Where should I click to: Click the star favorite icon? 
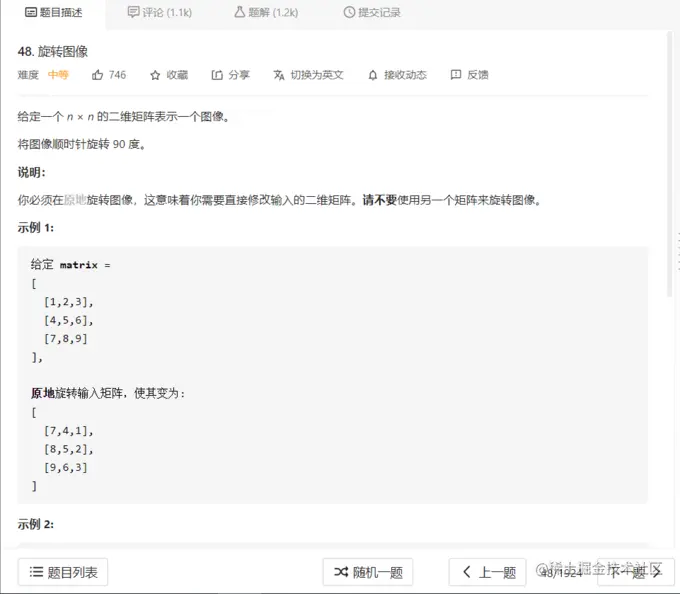click(x=155, y=75)
